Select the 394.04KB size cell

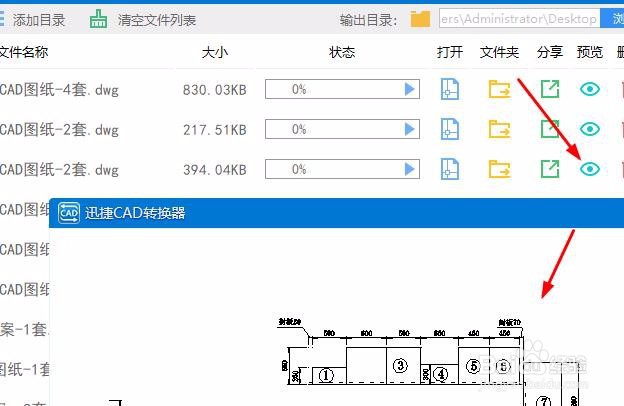pyautogui.click(x=215, y=170)
